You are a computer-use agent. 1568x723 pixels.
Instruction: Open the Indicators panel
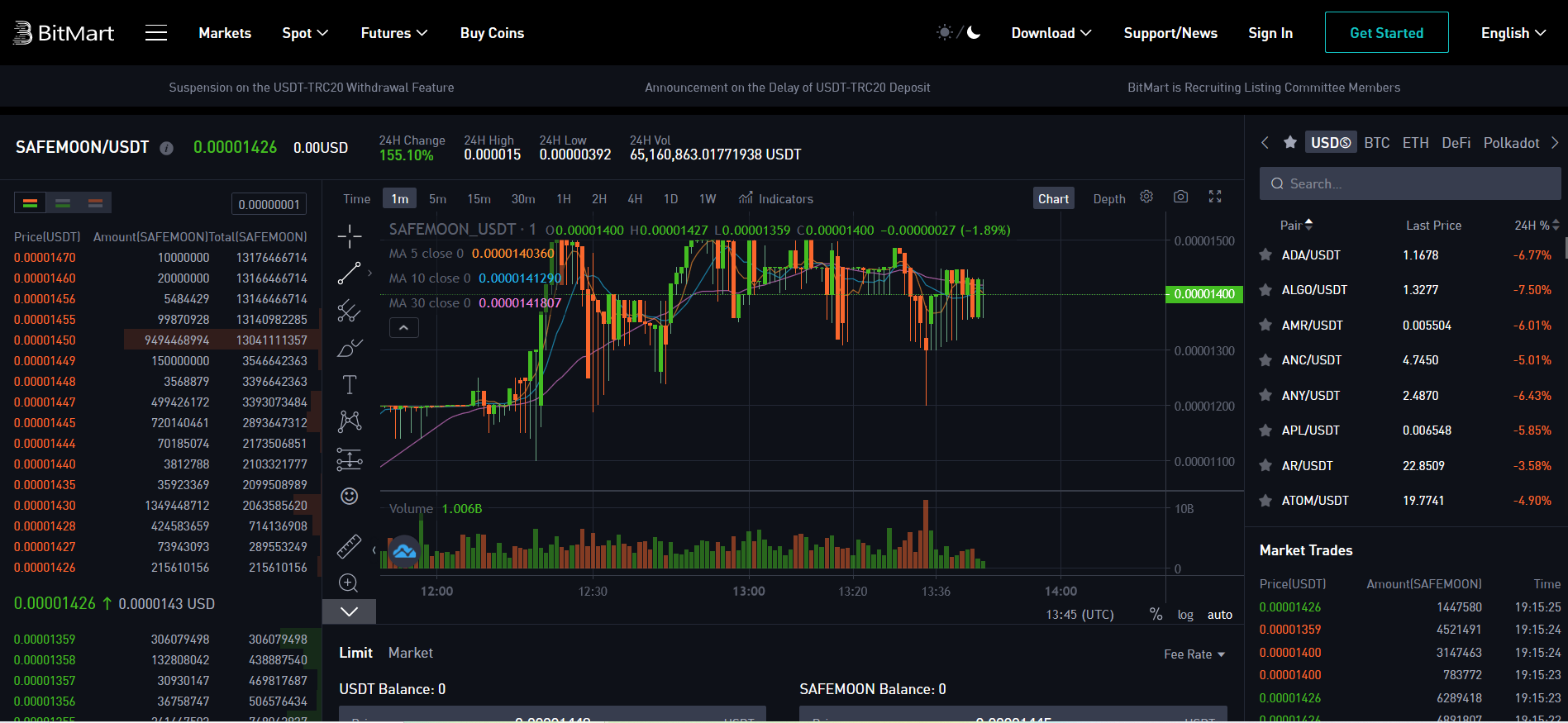coord(776,198)
